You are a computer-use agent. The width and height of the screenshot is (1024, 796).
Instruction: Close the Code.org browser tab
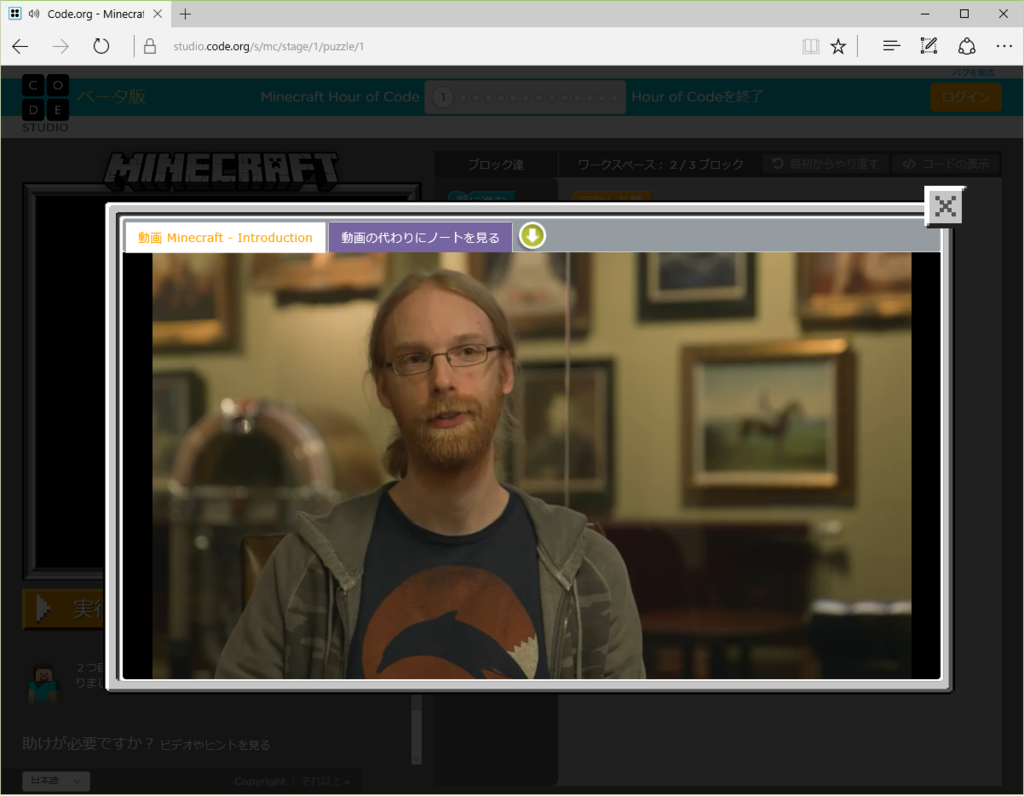click(x=157, y=14)
